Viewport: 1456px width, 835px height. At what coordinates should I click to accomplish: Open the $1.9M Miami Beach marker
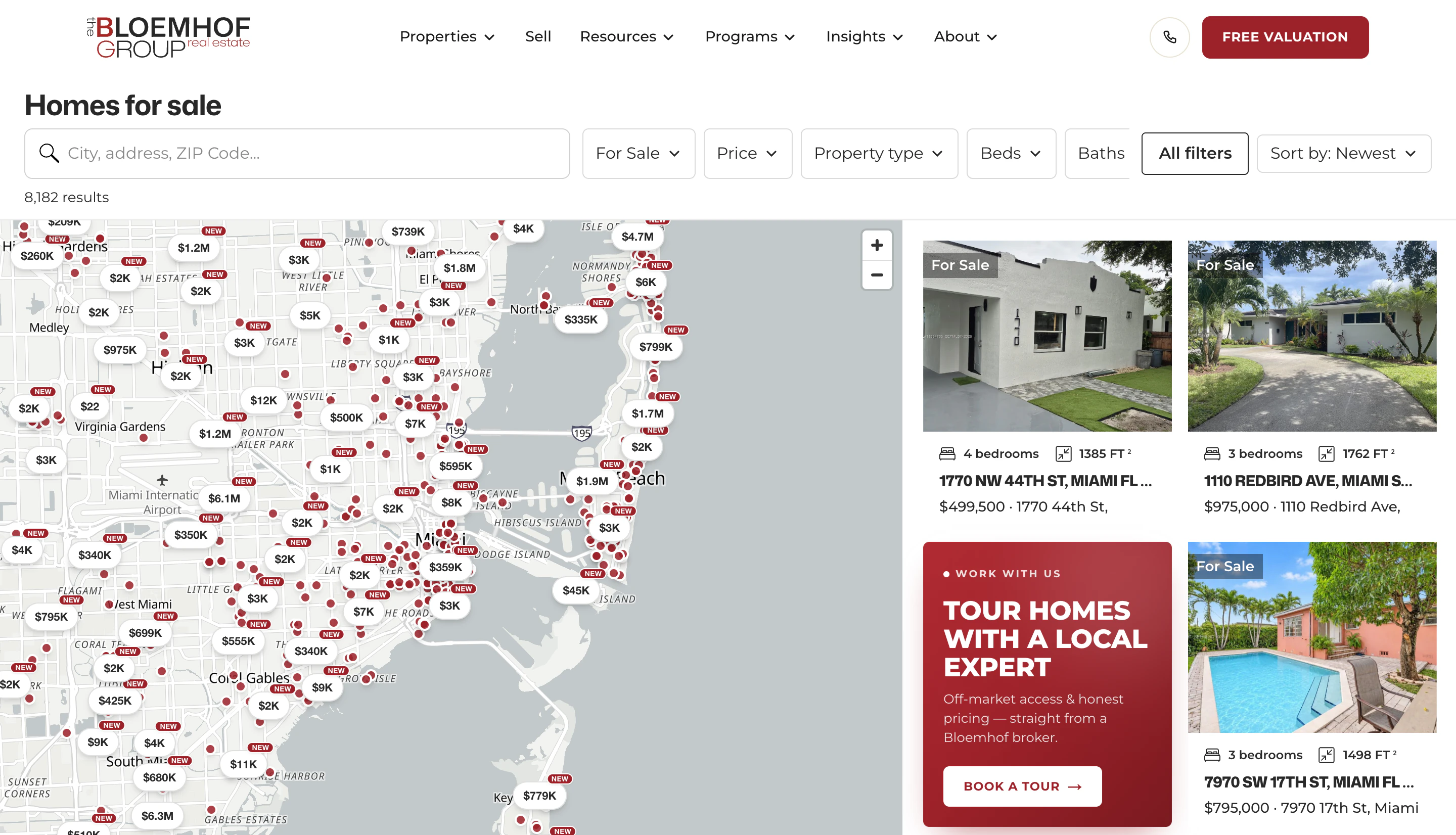pyautogui.click(x=592, y=481)
